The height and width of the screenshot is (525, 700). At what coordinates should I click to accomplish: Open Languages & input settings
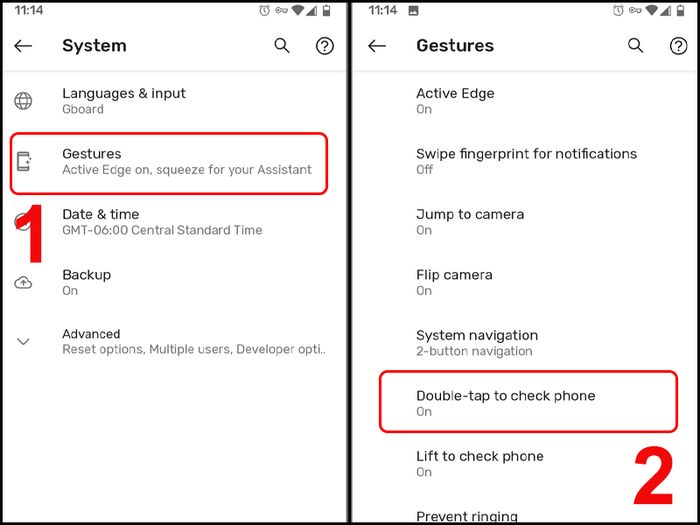pyautogui.click(x=175, y=101)
